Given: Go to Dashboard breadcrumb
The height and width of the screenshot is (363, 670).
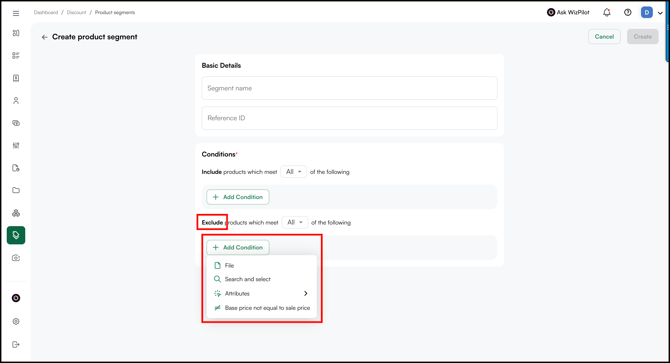Looking at the screenshot, I should (x=46, y=12).
